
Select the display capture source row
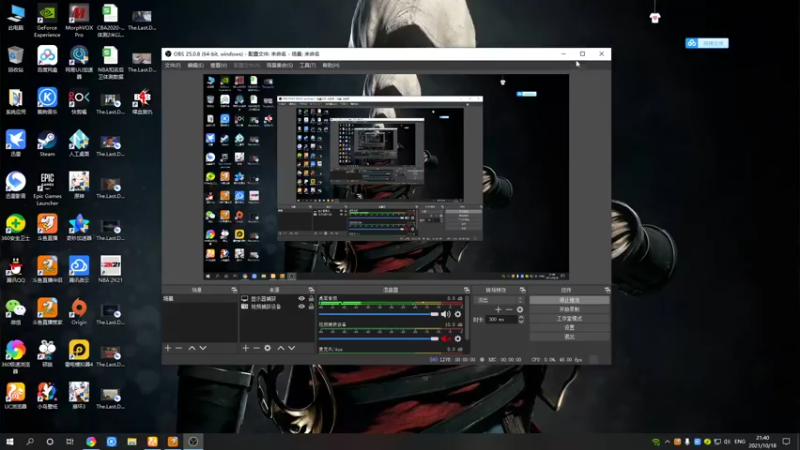pyautogui.click(x=277, y=299)
